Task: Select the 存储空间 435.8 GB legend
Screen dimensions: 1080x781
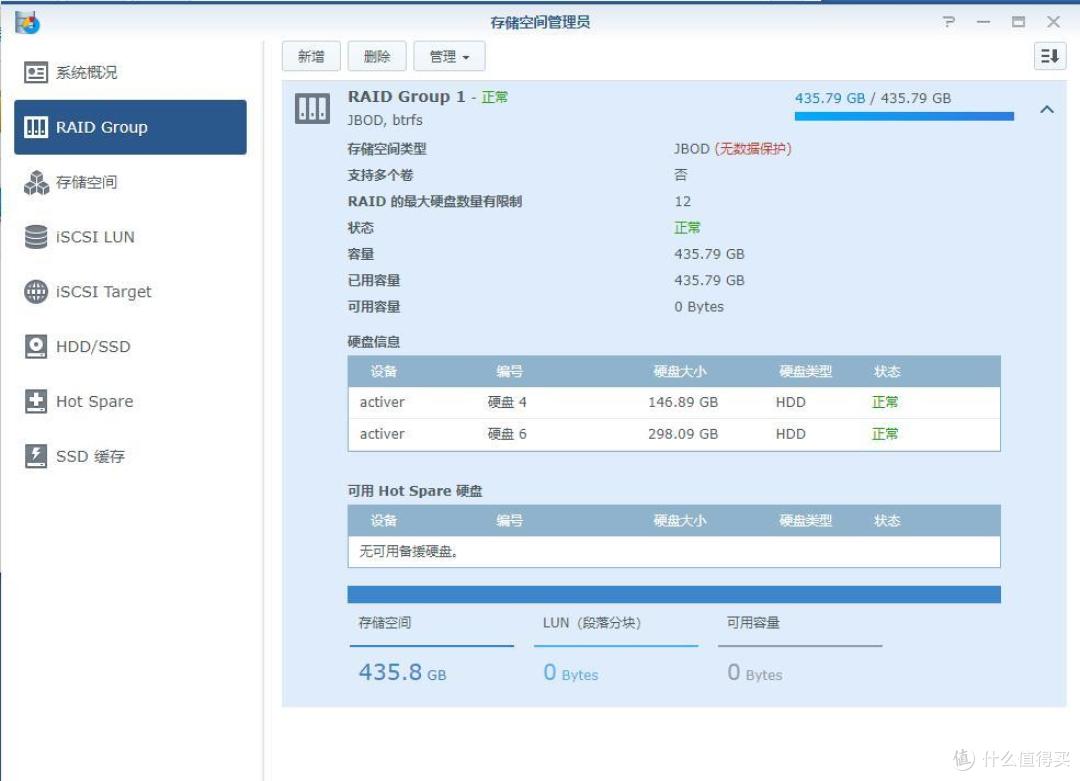Action: pyautogui.click(x=432, y=649)
